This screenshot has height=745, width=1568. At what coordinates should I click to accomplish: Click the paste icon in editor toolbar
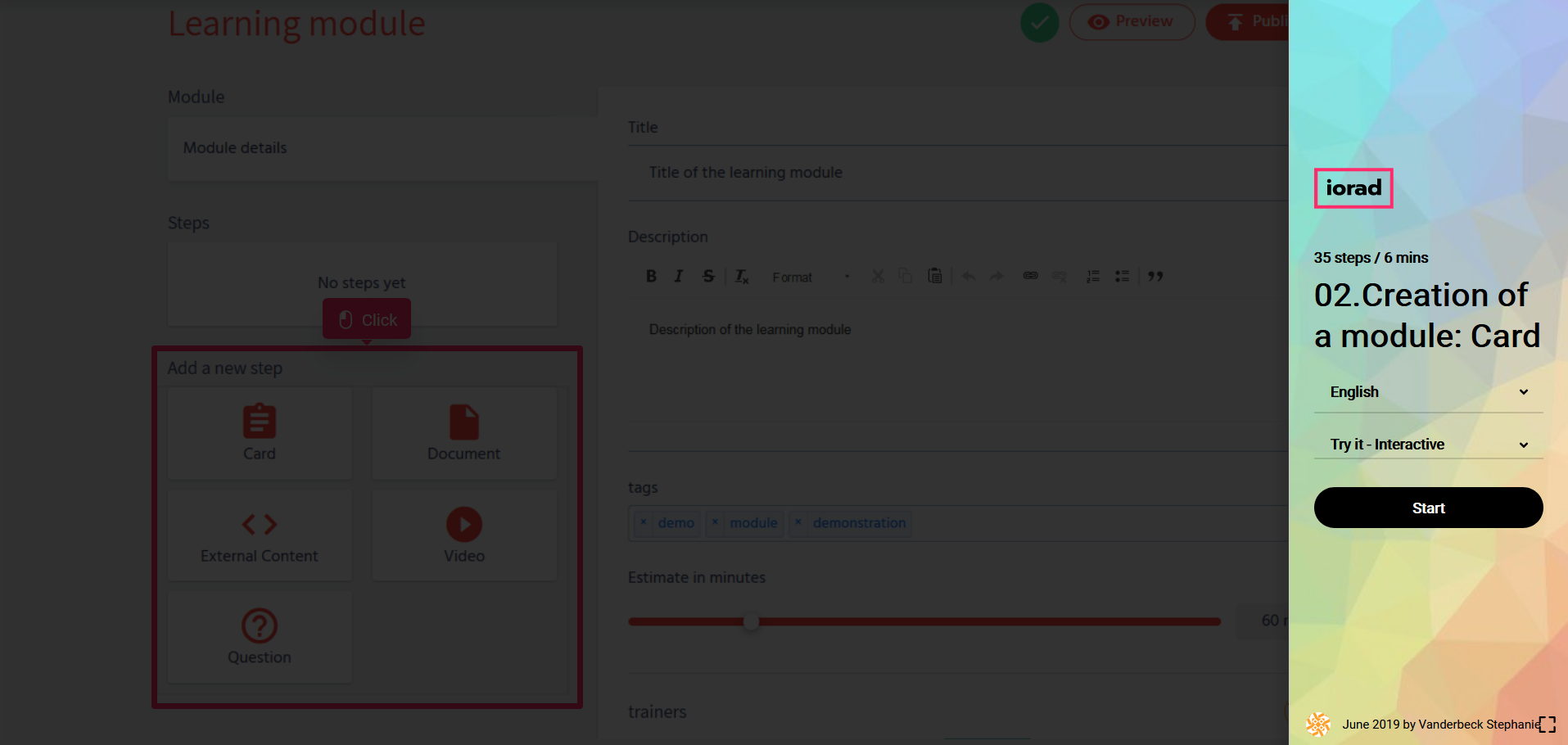(x=934, y=276)
